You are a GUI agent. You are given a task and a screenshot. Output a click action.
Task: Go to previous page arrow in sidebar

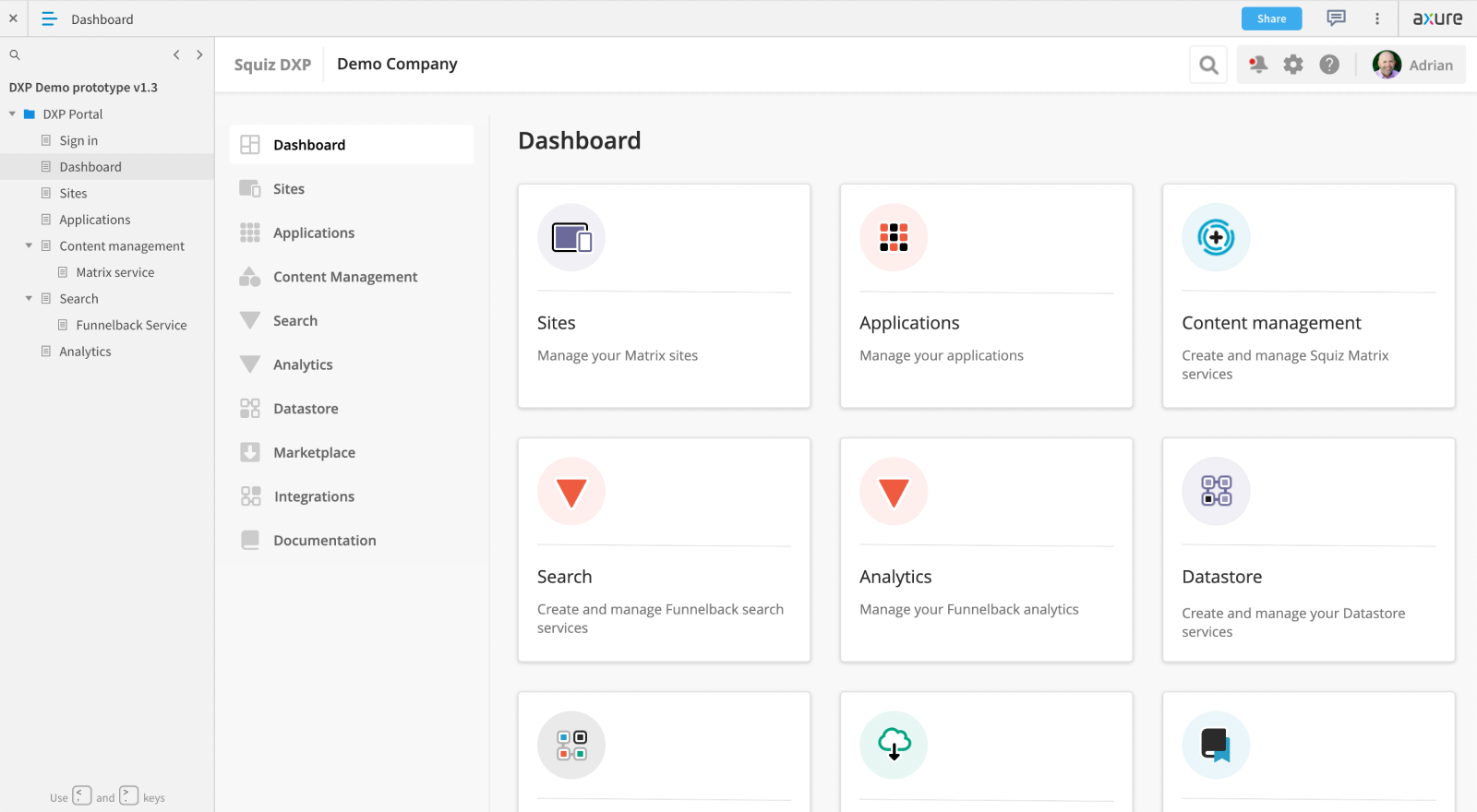tap(176, 55)
